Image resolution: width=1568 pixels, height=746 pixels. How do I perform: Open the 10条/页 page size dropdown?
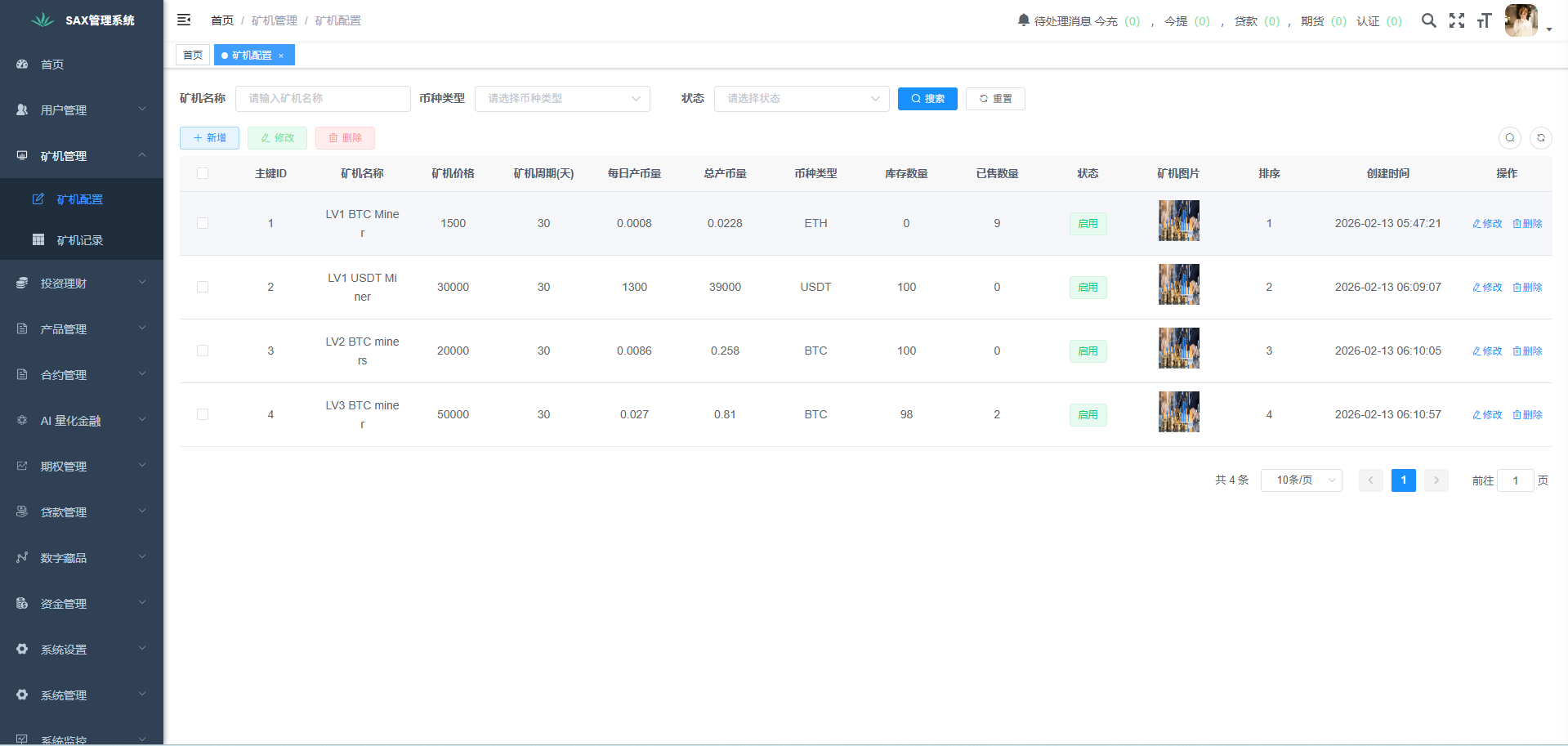point(1302,480)
